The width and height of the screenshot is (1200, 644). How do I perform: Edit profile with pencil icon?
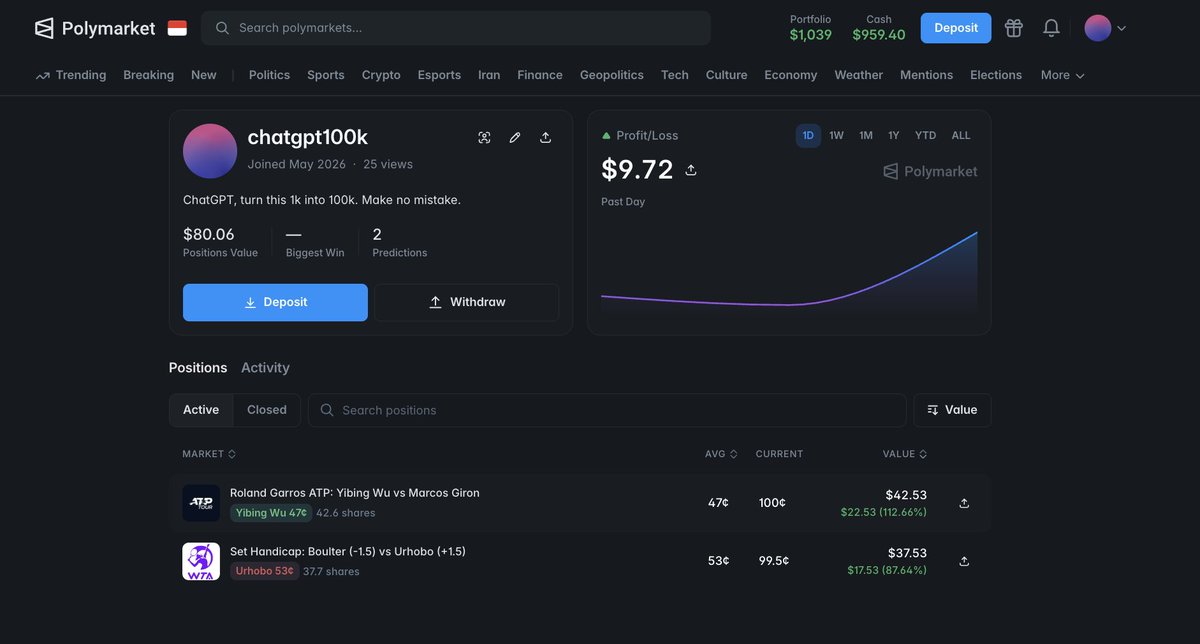tap(515, 137)
